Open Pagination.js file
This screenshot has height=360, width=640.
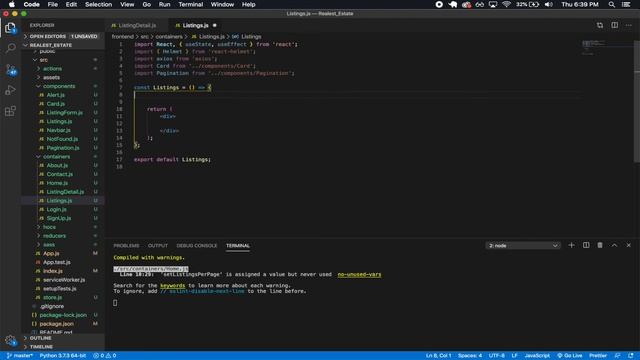(62, 148)
